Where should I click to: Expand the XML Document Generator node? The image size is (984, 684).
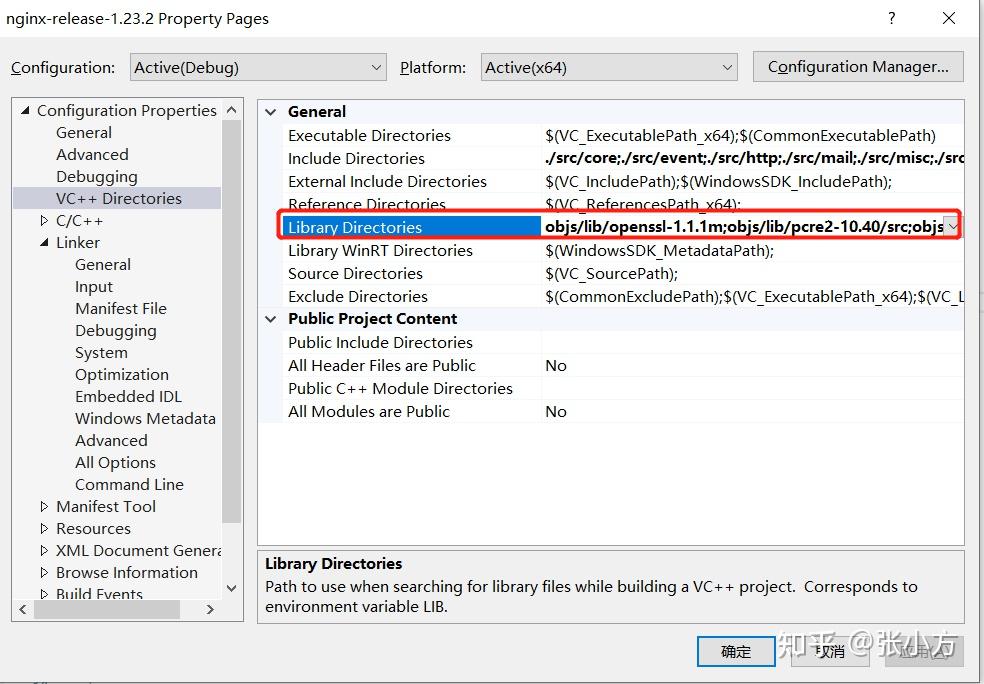(43, 550)
